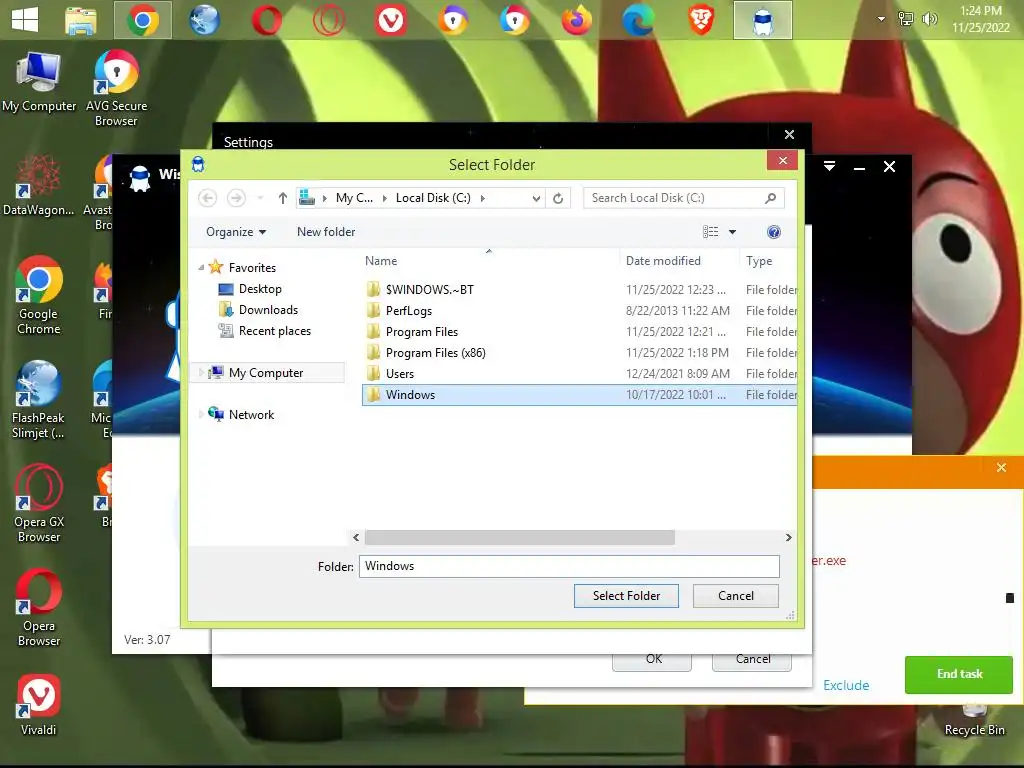Expand the My C... breadcrumb arrow
The width and height of the screenshot is (1024, 768).
point(385,198)
